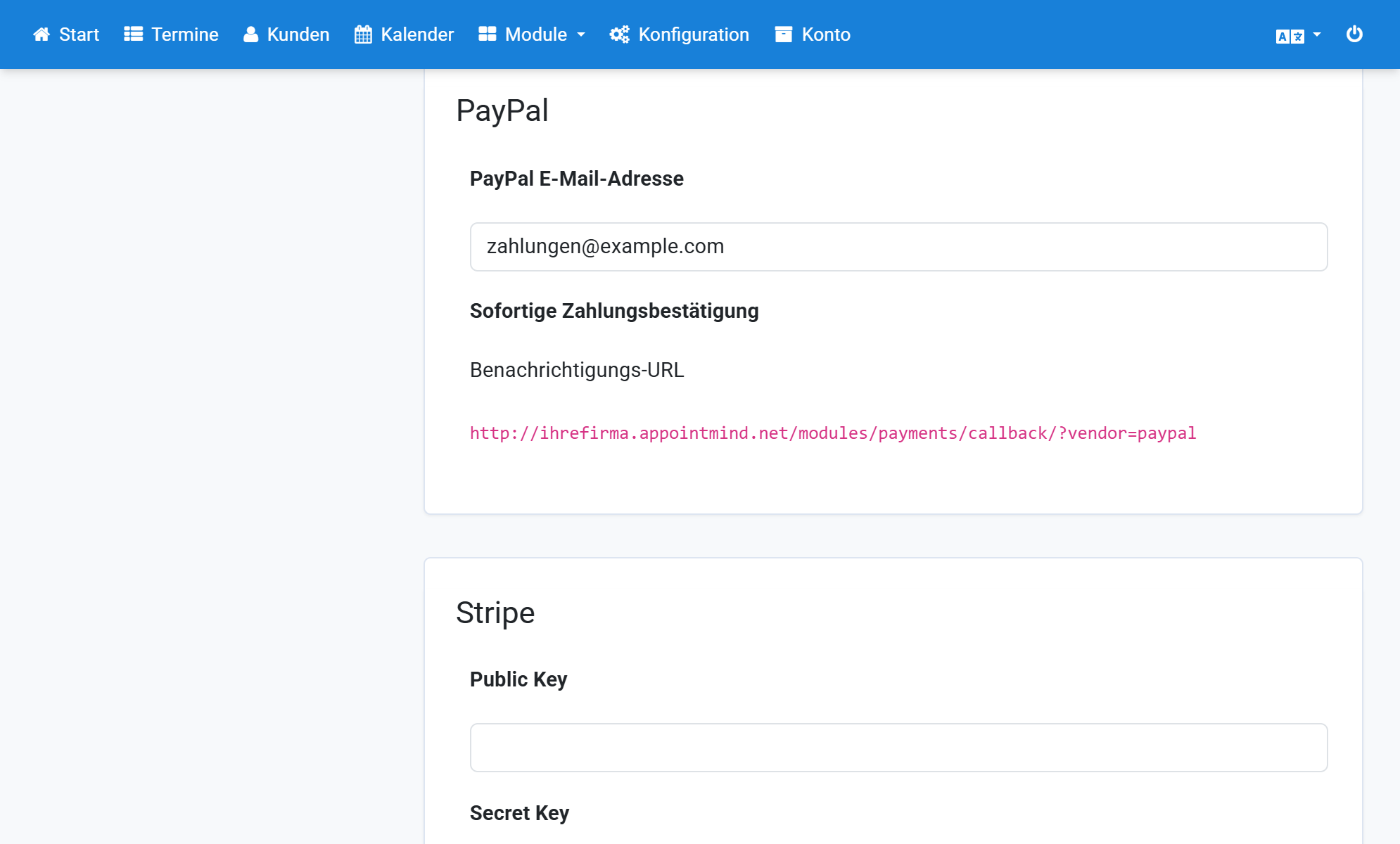Open the Konto page
Image resolution: width=1400 pixels, height=844 pixels.
pos(813,34)
